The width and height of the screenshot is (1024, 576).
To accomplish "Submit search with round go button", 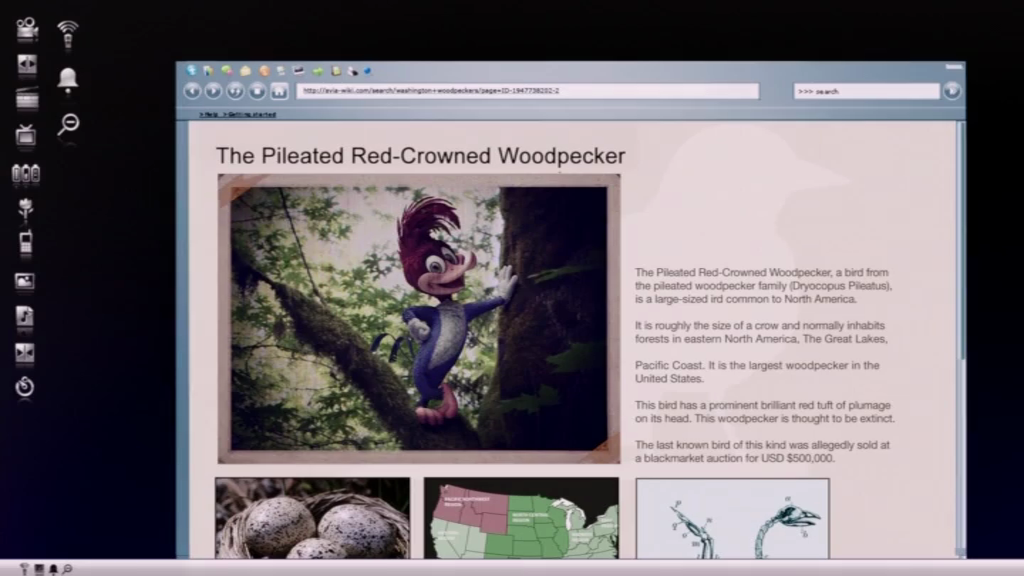I will 952,91.
